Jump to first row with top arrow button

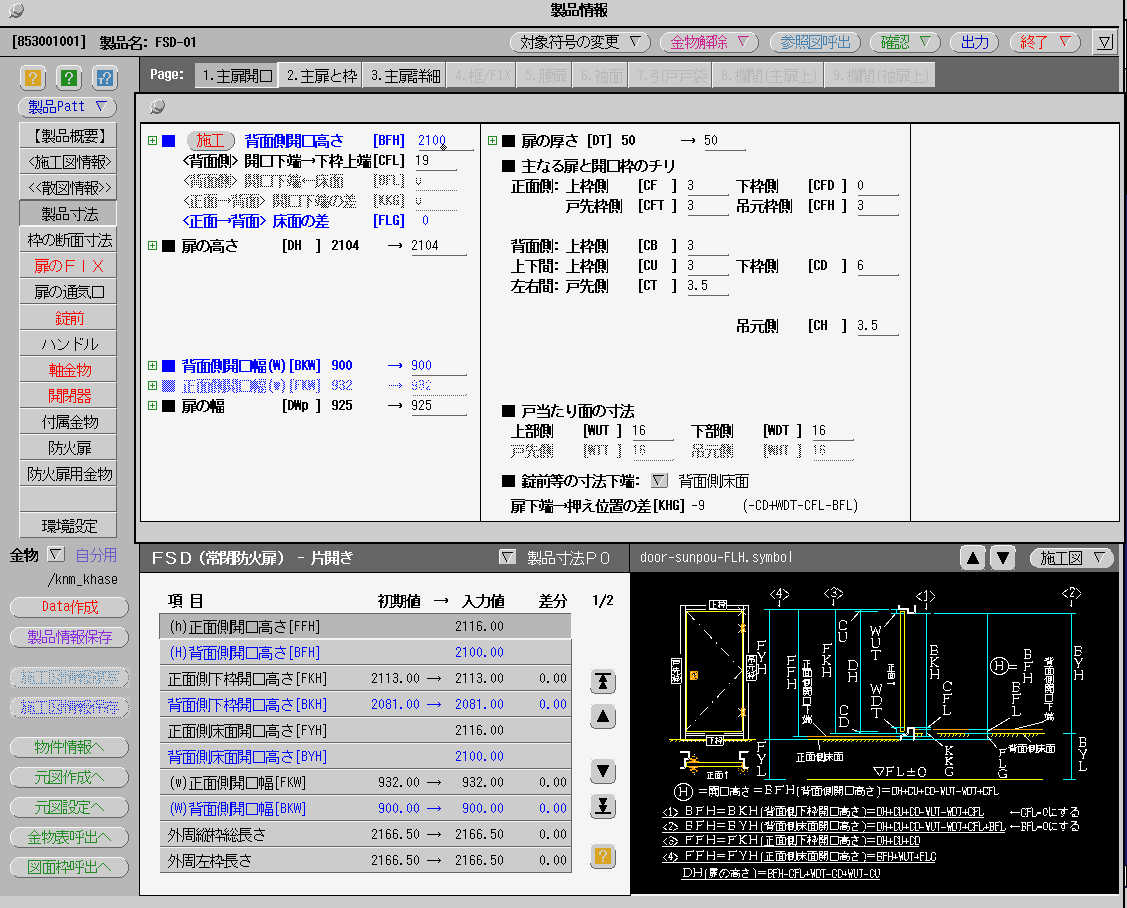(x=602, y=681)
